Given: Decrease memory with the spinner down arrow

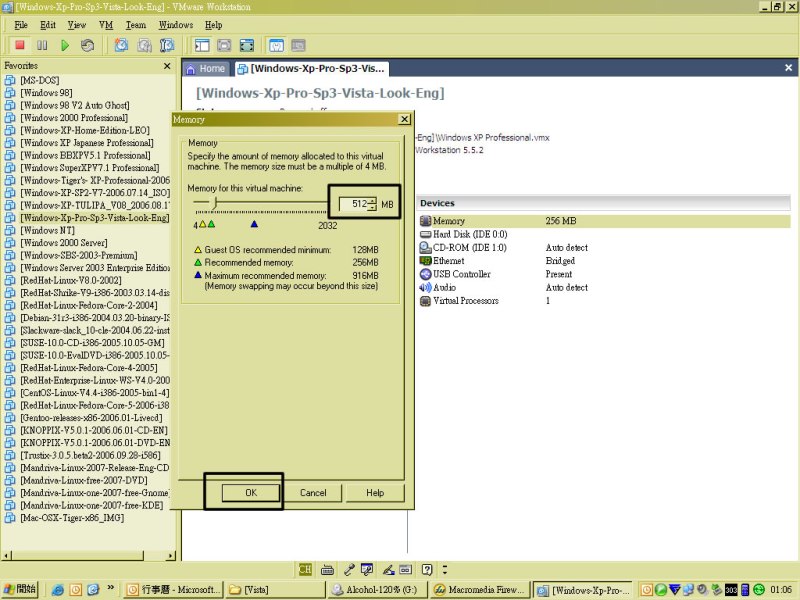Looking at the screenshot, I should (372, 208).
